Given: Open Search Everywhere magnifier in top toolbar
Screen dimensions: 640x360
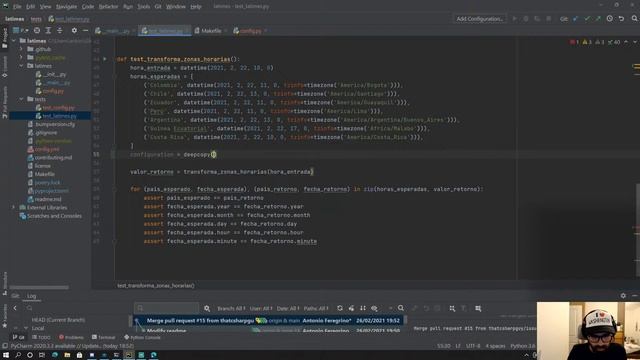Looking at the screenshot, I should [634, 19].
